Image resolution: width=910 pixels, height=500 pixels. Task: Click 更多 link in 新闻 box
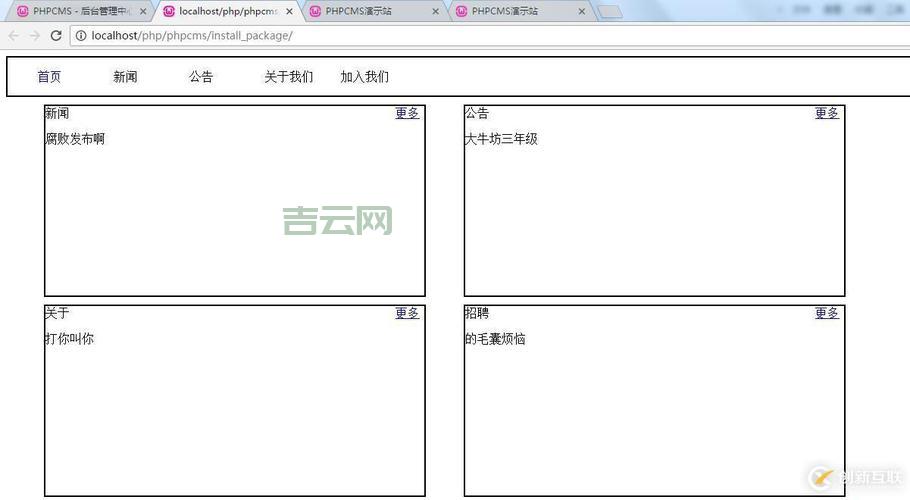click(x=407, y=113)
